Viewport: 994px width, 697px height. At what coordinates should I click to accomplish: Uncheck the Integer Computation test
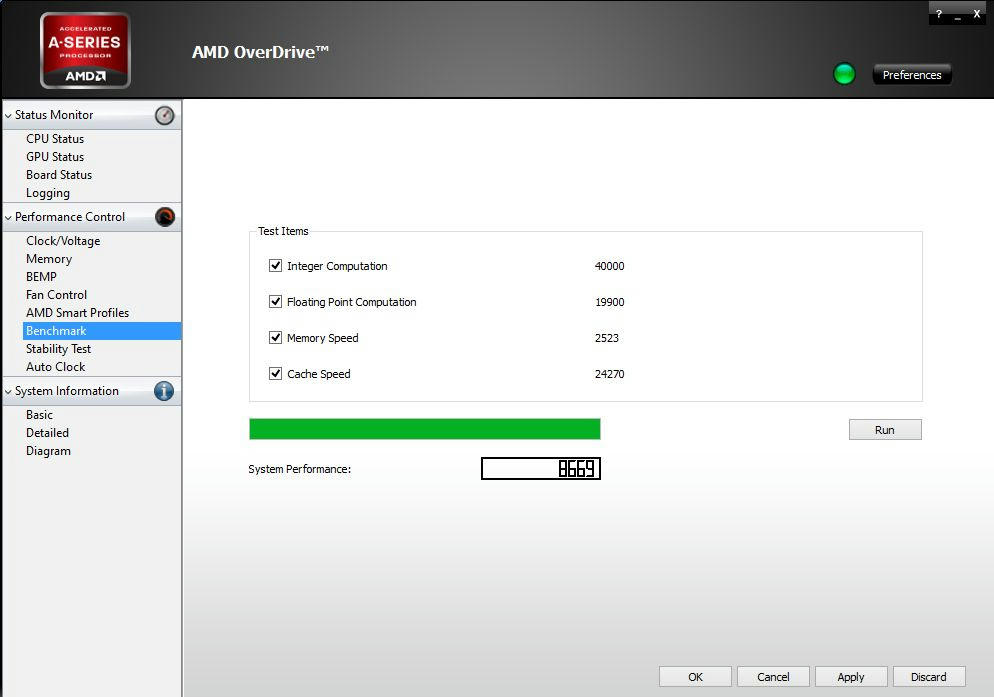[275, 266]
